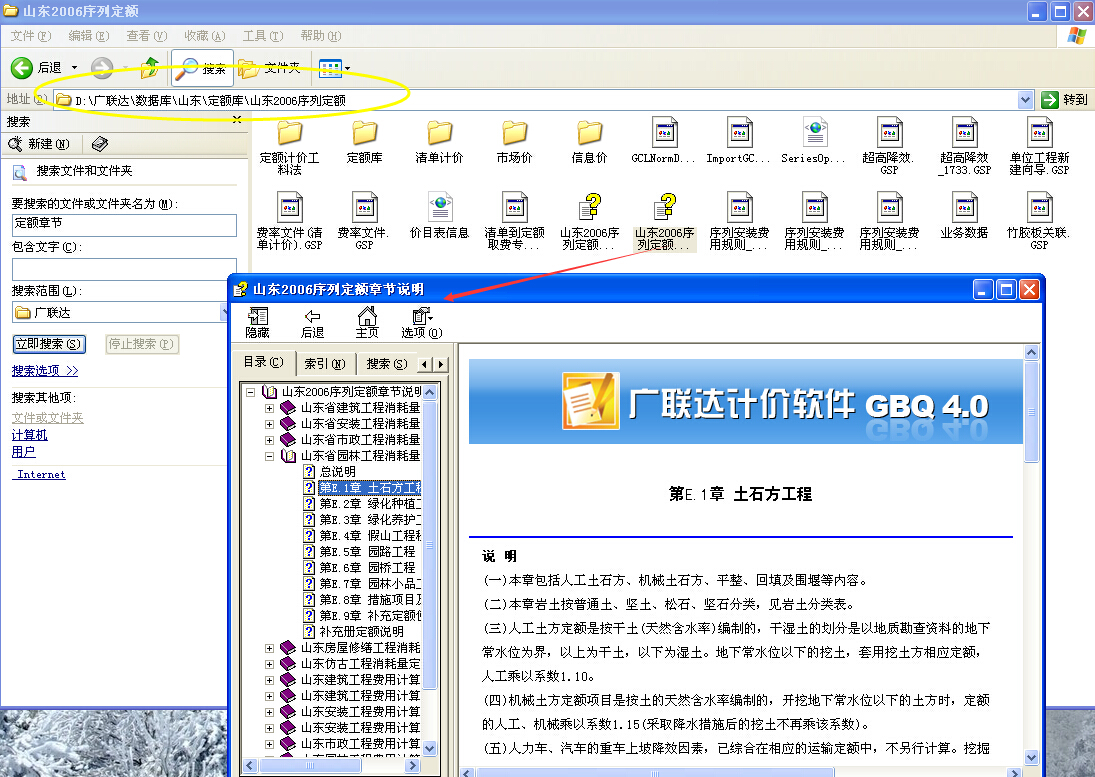
Task: Click the 主页 home button in help window
Action: point(367,323)
